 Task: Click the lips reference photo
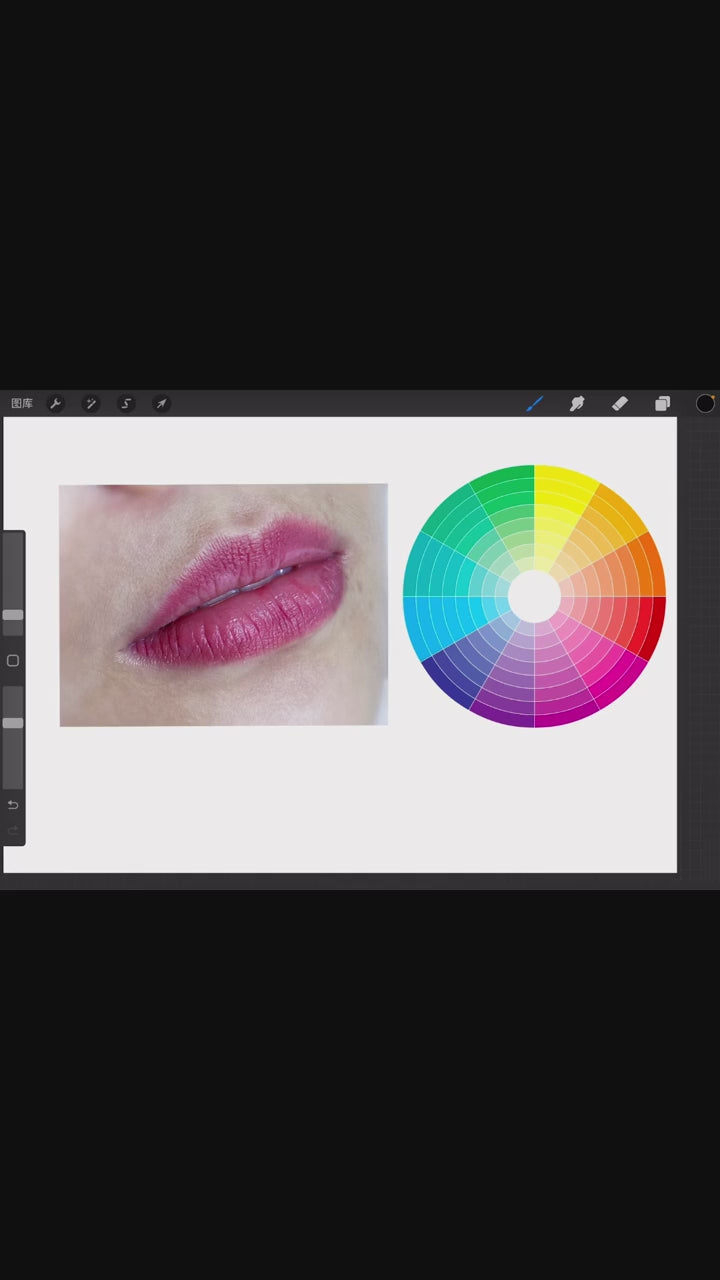[x=223, y=605]
